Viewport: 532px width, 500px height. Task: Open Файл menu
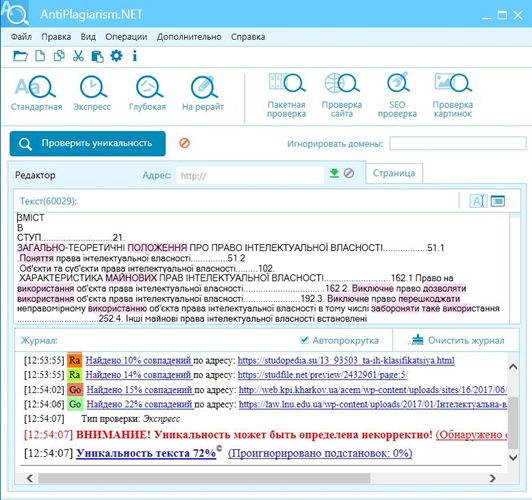(x=21, y=37)
